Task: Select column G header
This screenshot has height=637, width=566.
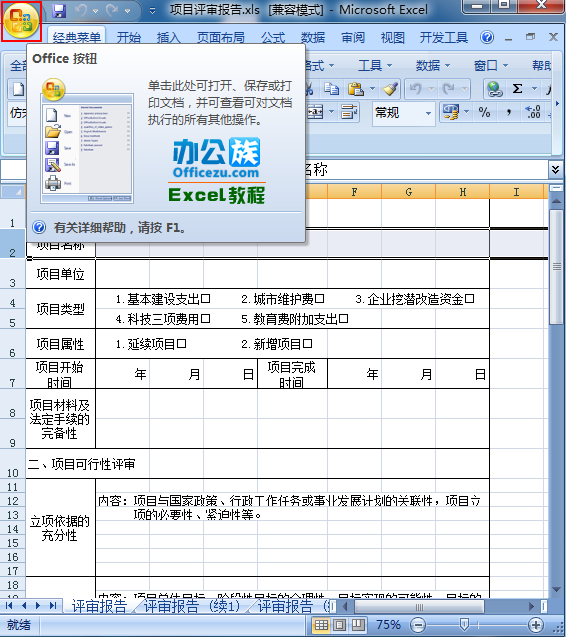Action: tap(408, 192)
